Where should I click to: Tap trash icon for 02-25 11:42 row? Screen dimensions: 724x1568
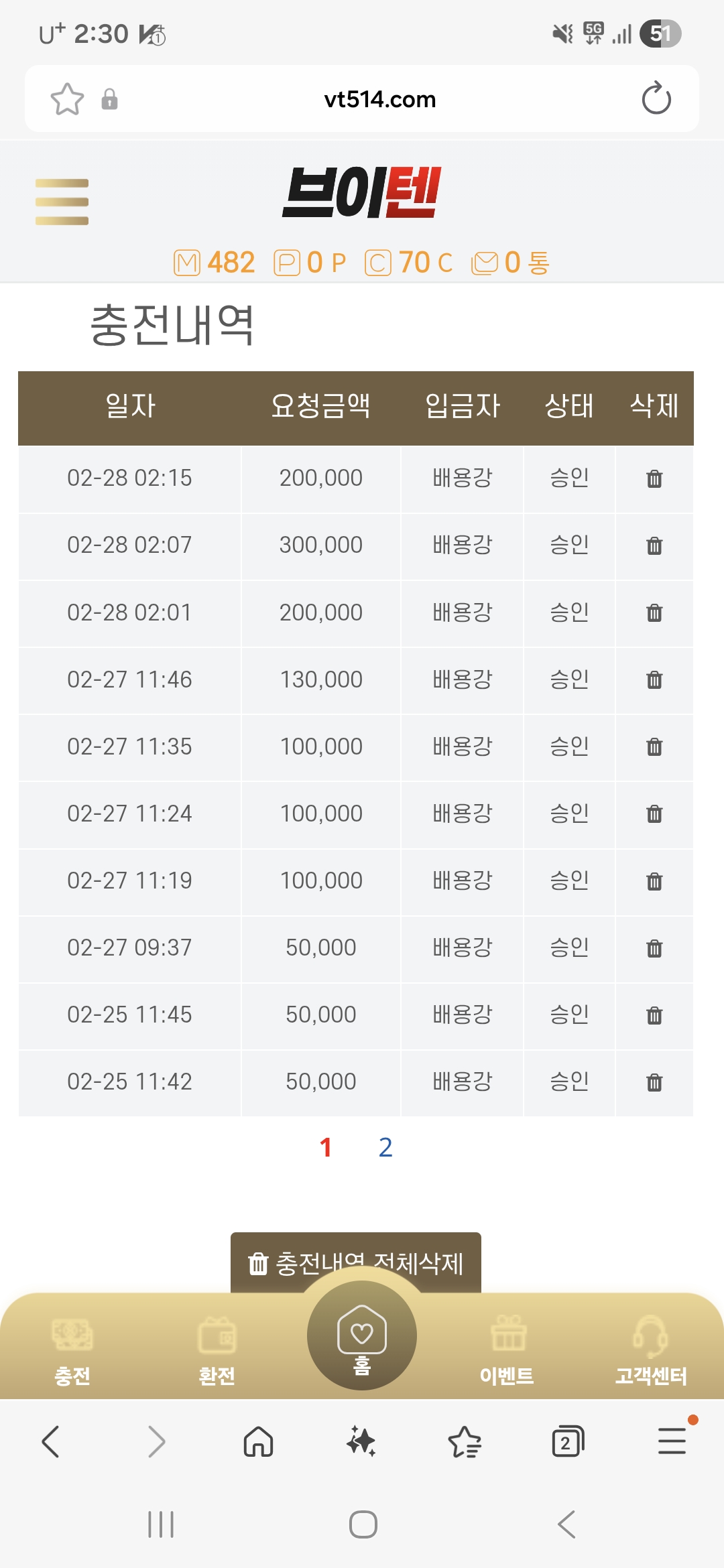(x=654, y=1082)
